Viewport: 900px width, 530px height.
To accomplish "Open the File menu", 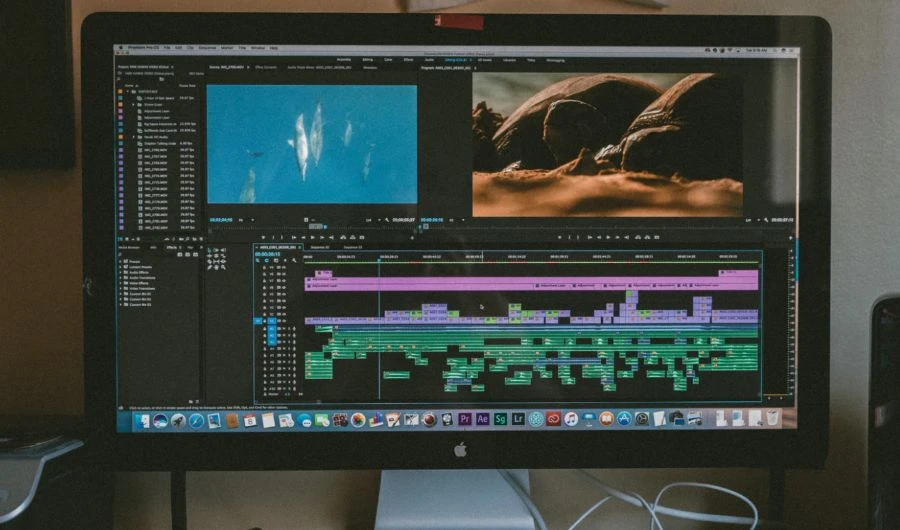I will click(x=166, y=48).
